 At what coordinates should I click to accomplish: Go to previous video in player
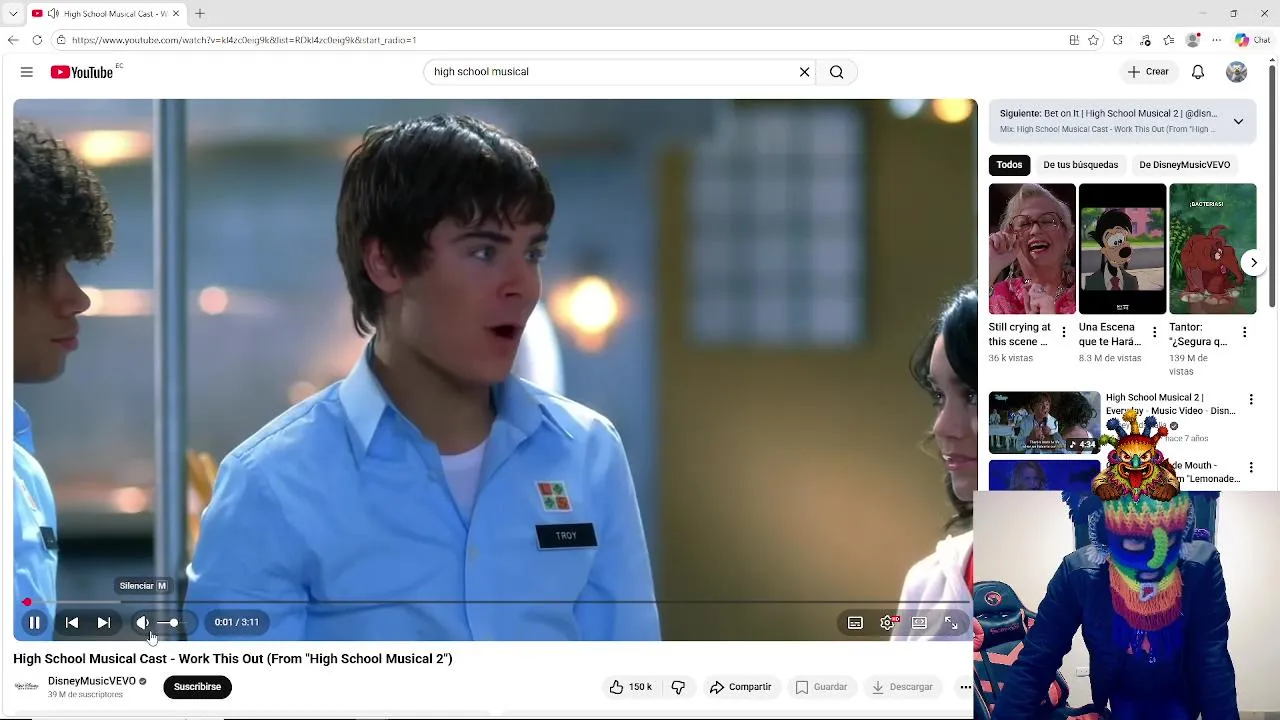72,622
